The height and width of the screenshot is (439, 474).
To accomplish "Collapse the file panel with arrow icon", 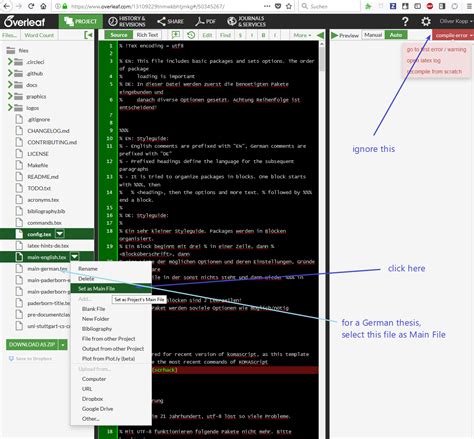I will 88,35.
